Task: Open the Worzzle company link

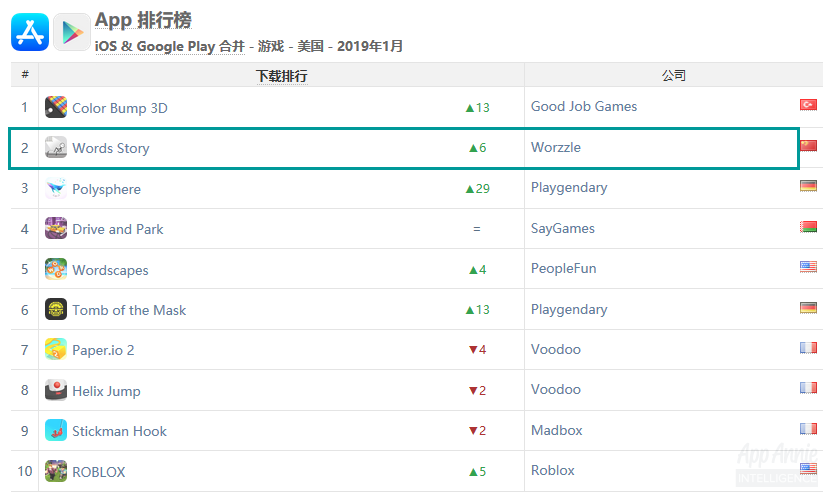Action: point(556,147)
